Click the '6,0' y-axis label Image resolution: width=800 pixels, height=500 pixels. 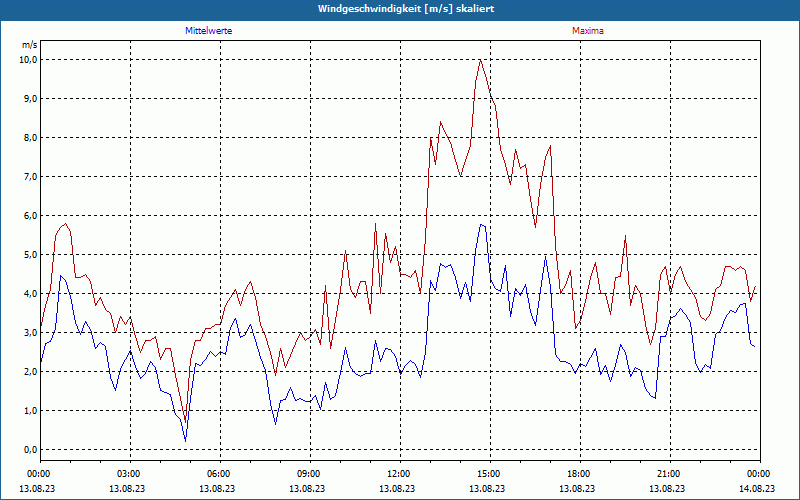pyautogui.click(x=31, y=216)
